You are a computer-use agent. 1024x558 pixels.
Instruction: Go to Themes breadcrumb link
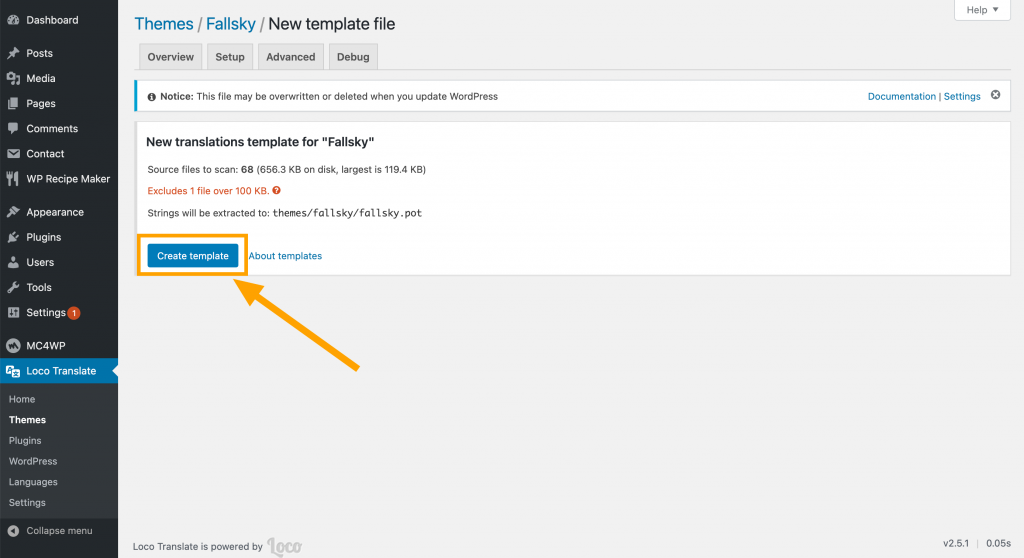click(x=164, y=24)
